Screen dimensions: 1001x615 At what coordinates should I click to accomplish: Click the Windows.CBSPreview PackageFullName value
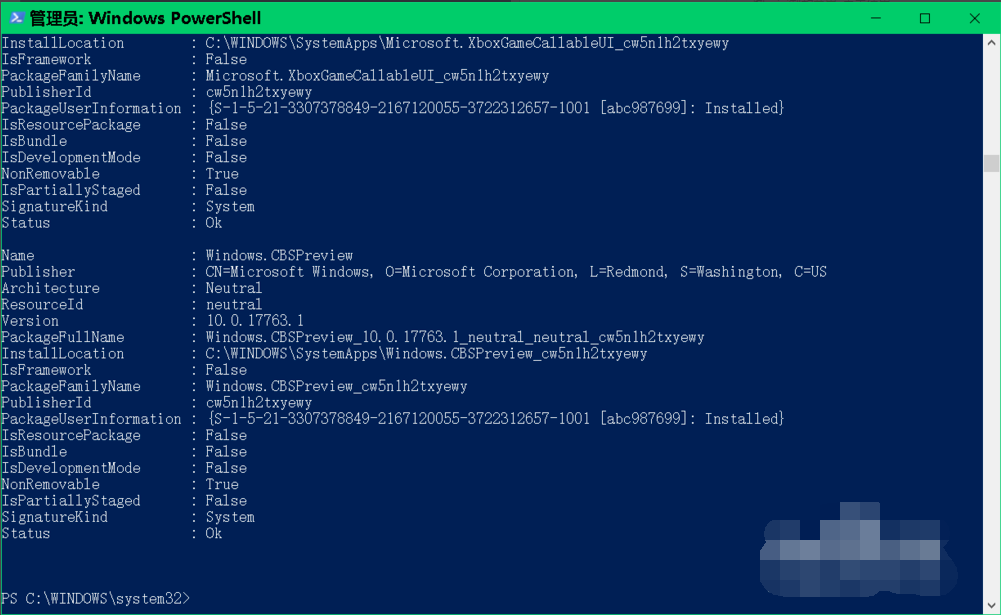pyautogui.click(x=455, y=338)
